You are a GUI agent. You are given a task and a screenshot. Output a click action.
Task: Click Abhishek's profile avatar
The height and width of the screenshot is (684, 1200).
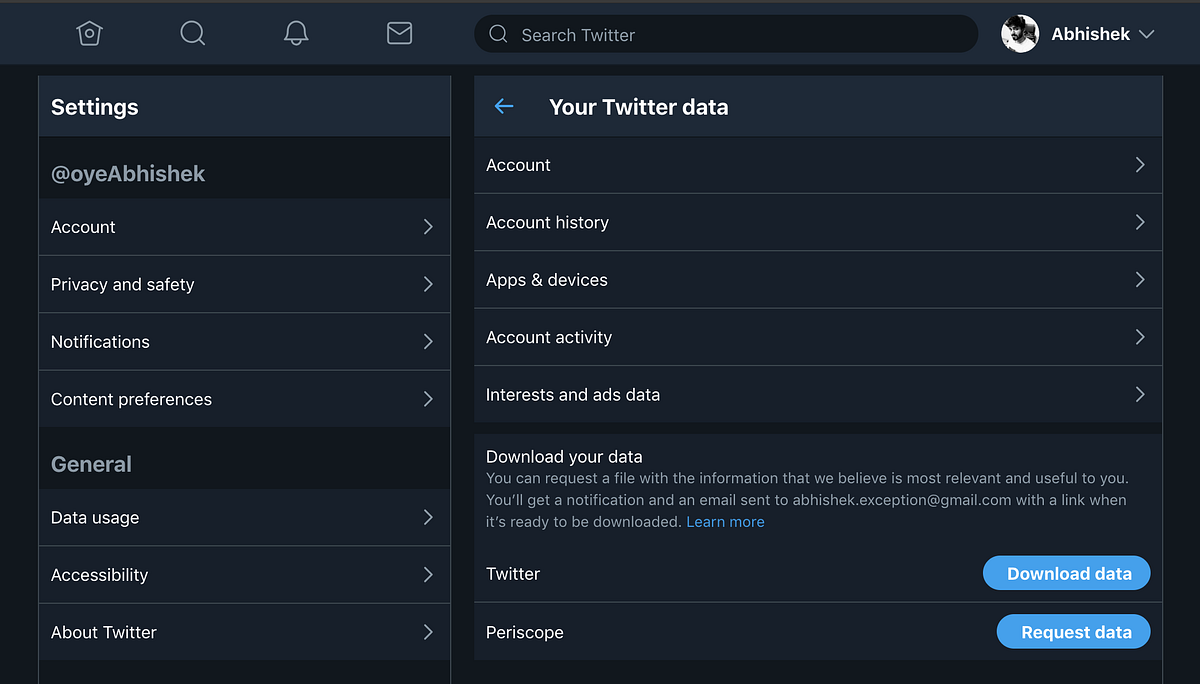click(1020, 33)
